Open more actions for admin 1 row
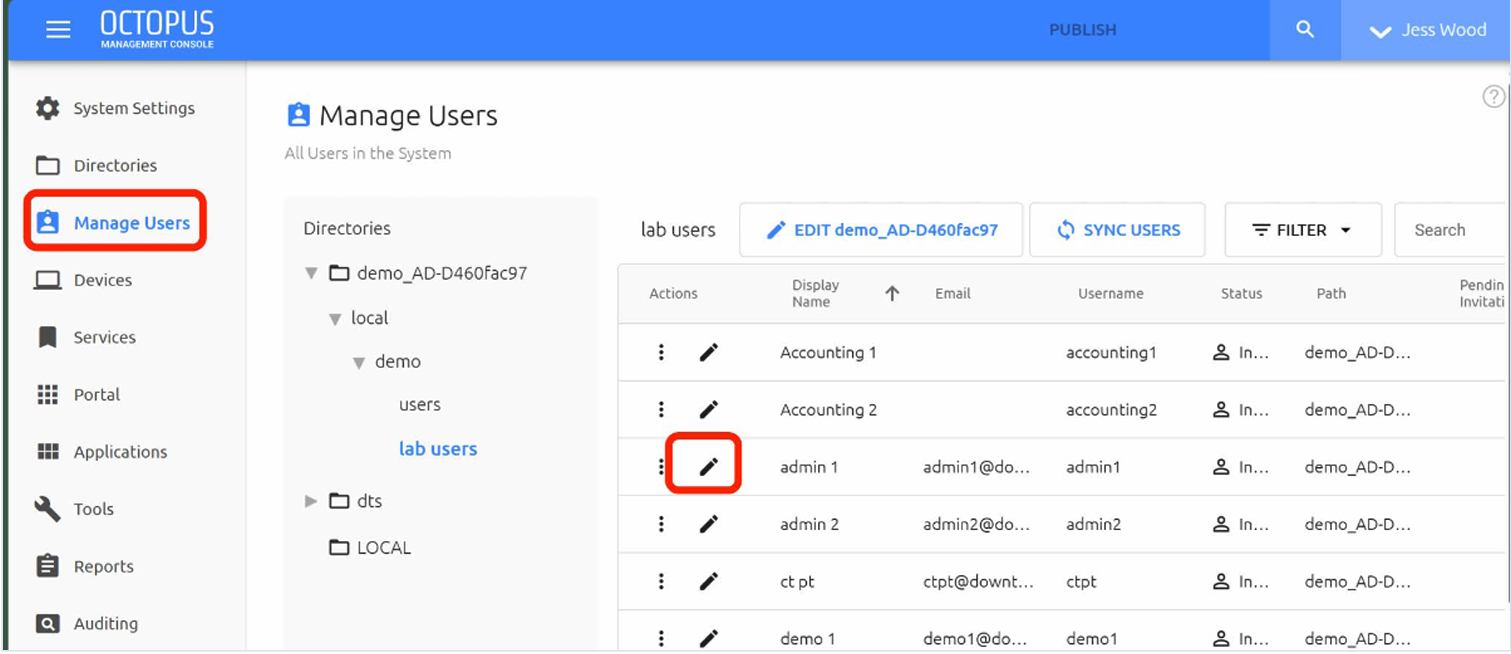The width and height of the screenshot is (1511, 654). pos(661,466)
